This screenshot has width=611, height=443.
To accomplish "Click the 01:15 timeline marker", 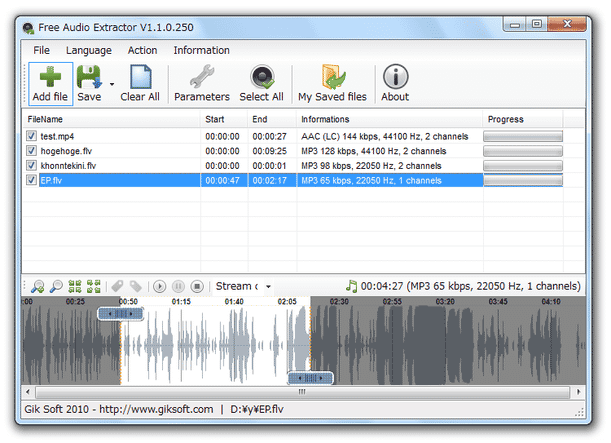I will 181,302.
